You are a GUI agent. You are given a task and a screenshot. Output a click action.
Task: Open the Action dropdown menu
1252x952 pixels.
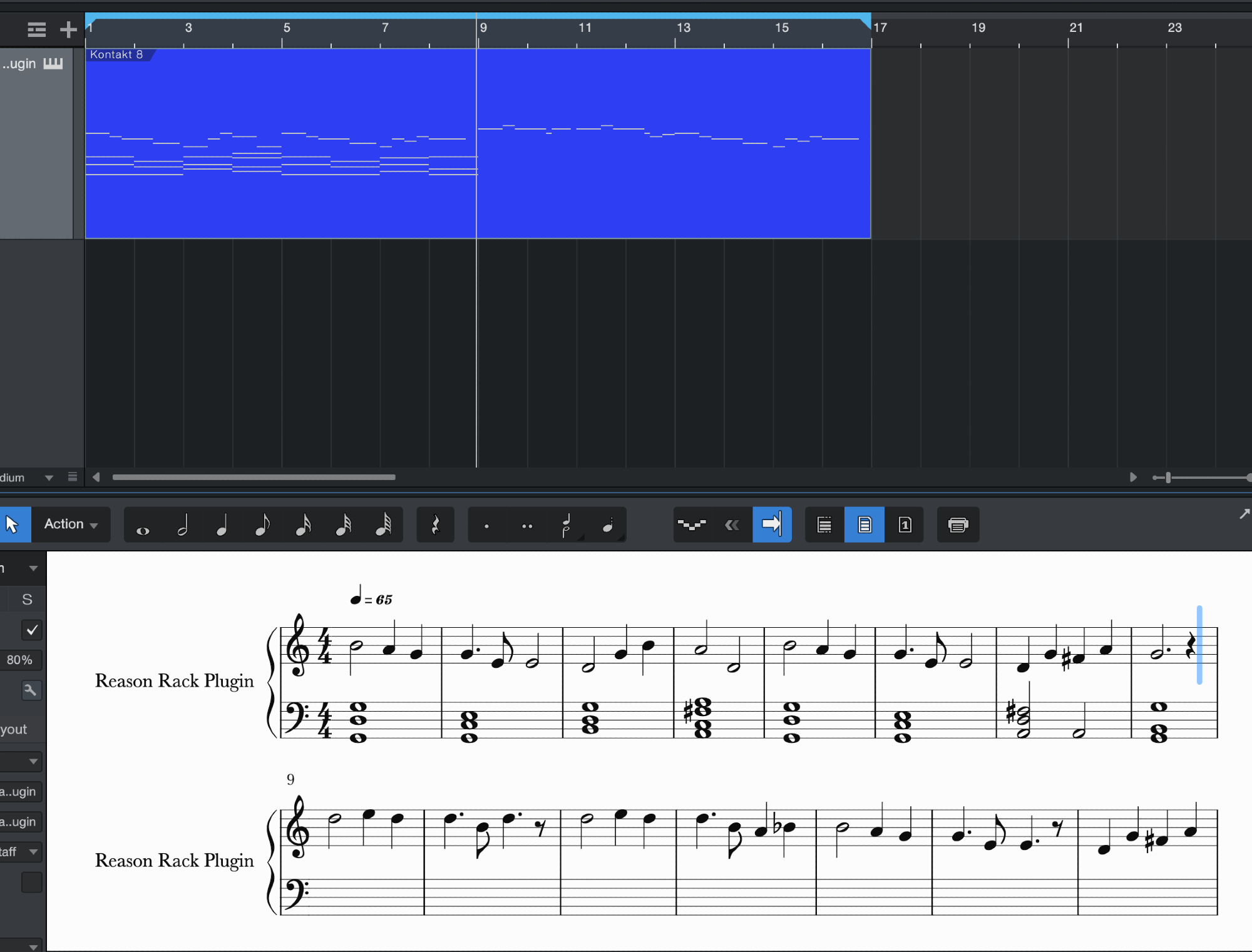71,525
